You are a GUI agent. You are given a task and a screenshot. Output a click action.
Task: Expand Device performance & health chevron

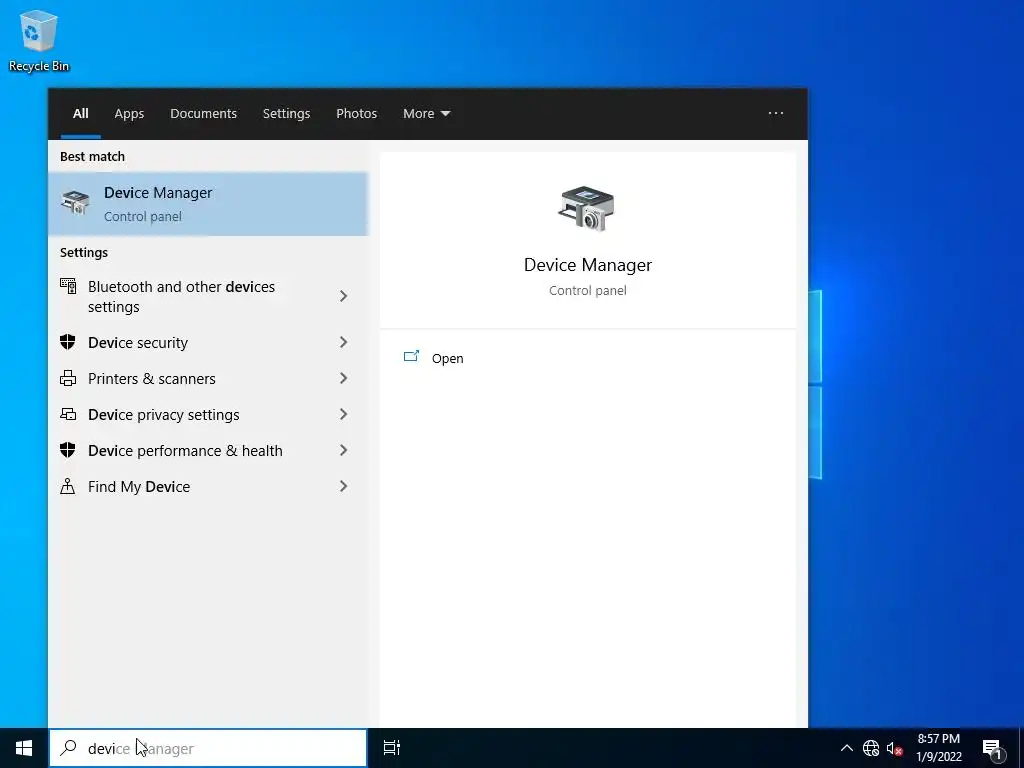344,450
